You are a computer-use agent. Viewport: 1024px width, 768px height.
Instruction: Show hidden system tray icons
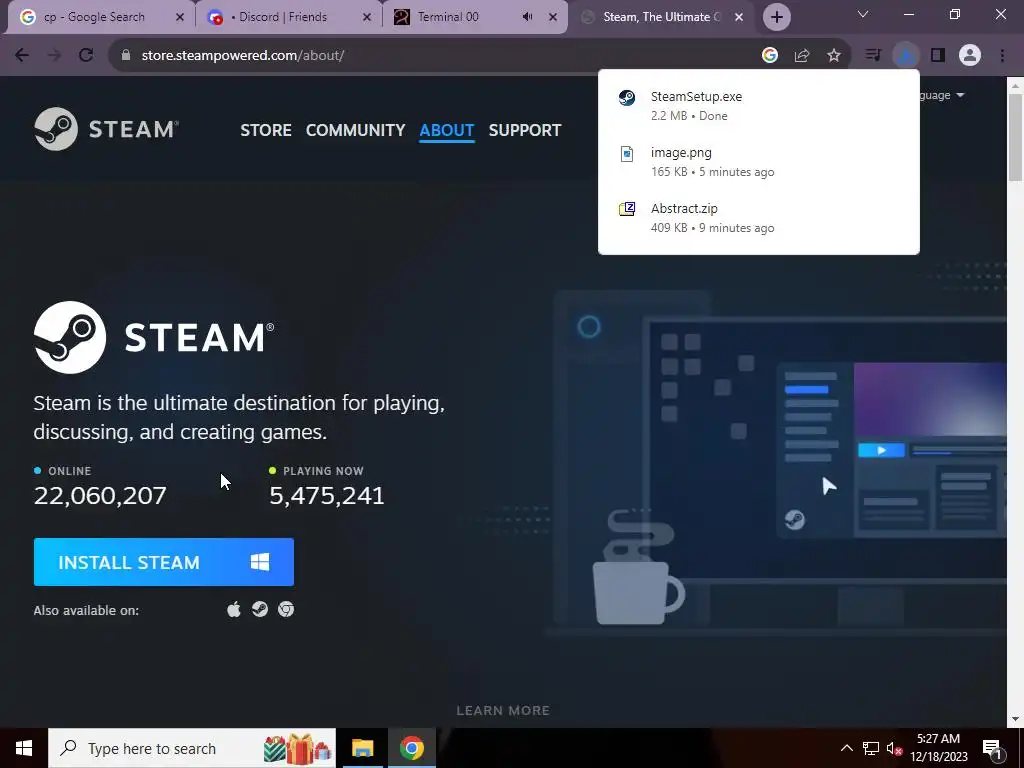click(846, 748)
